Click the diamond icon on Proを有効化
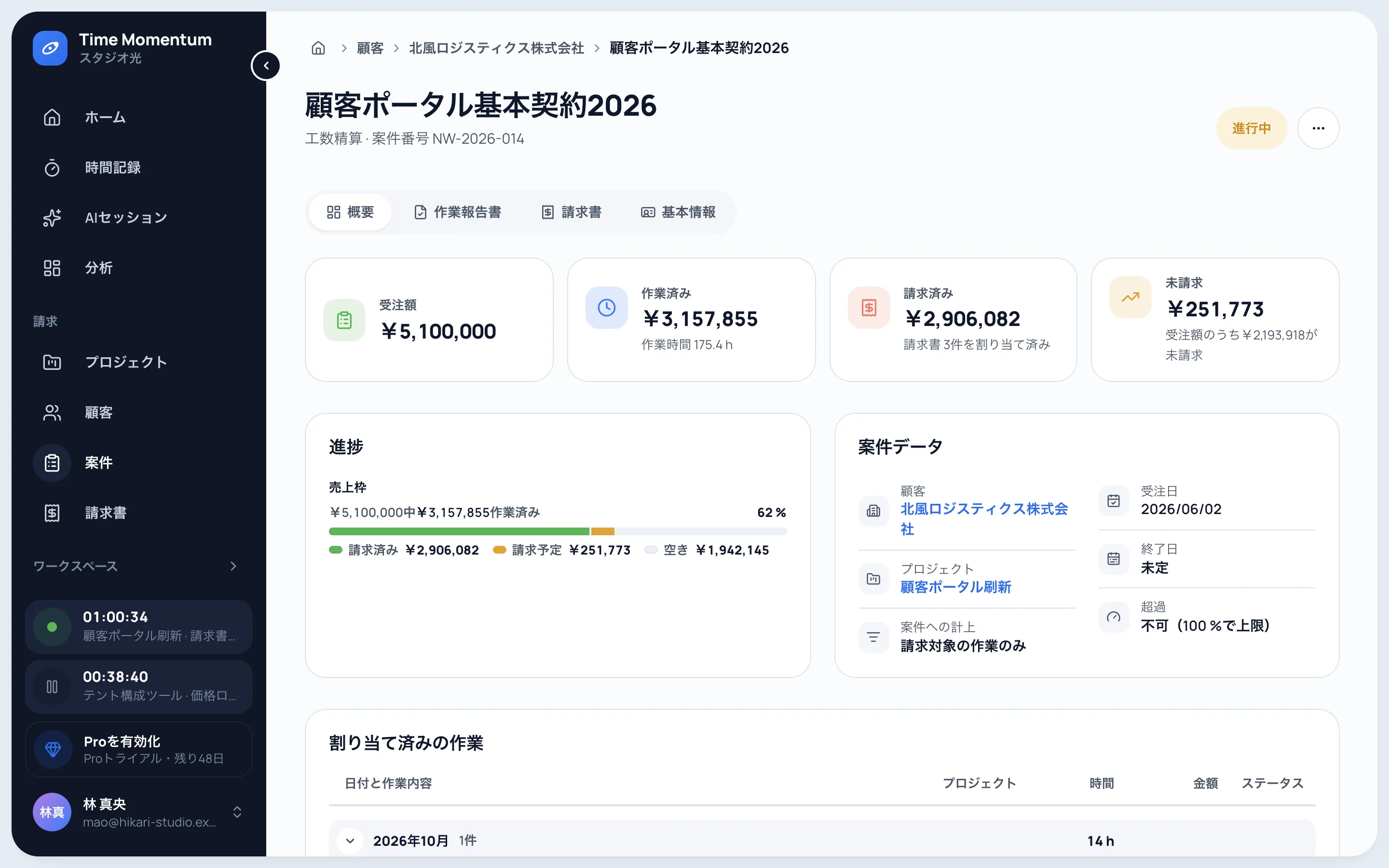 [x=53, y=749]
